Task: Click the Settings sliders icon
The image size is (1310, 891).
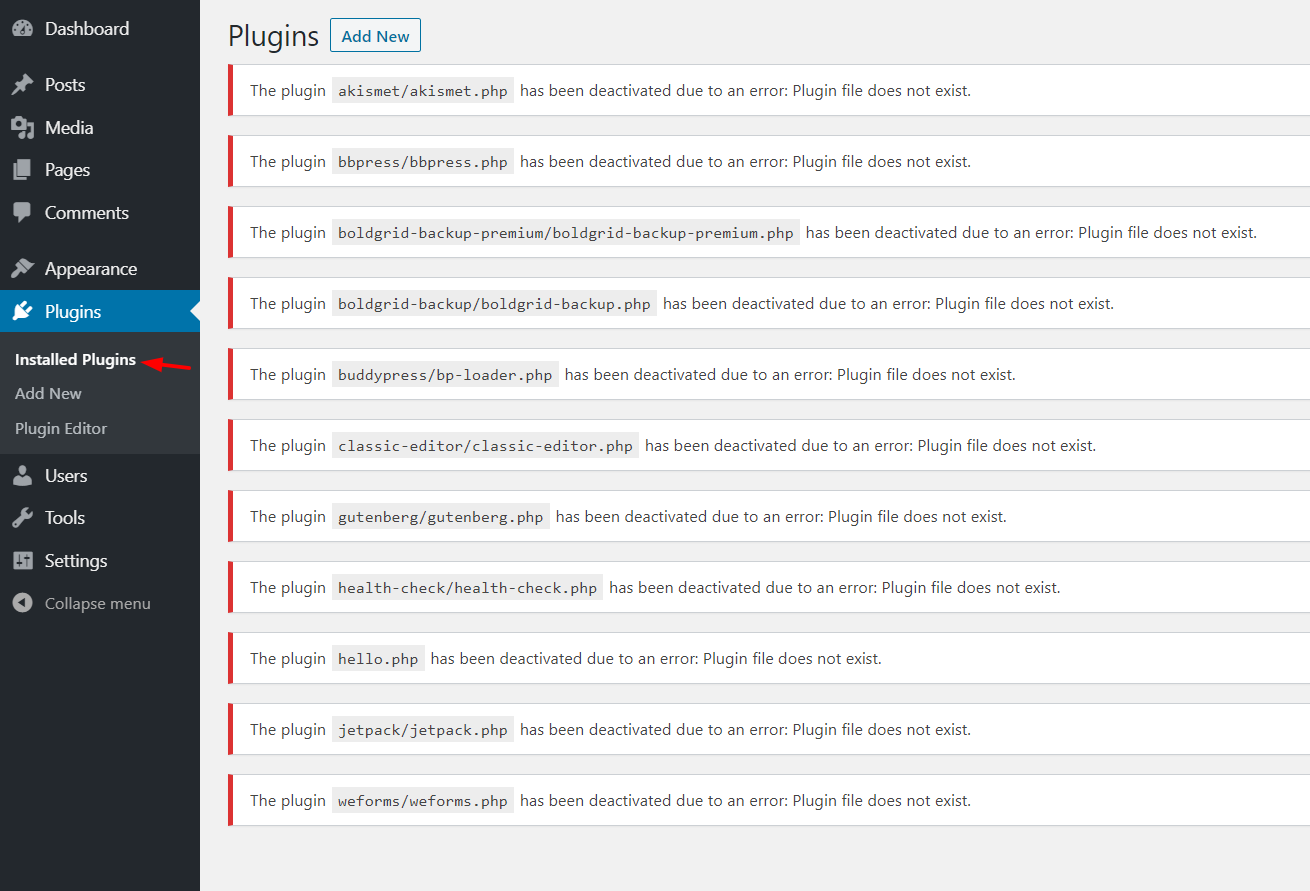Action: click(x=22, y=561)
